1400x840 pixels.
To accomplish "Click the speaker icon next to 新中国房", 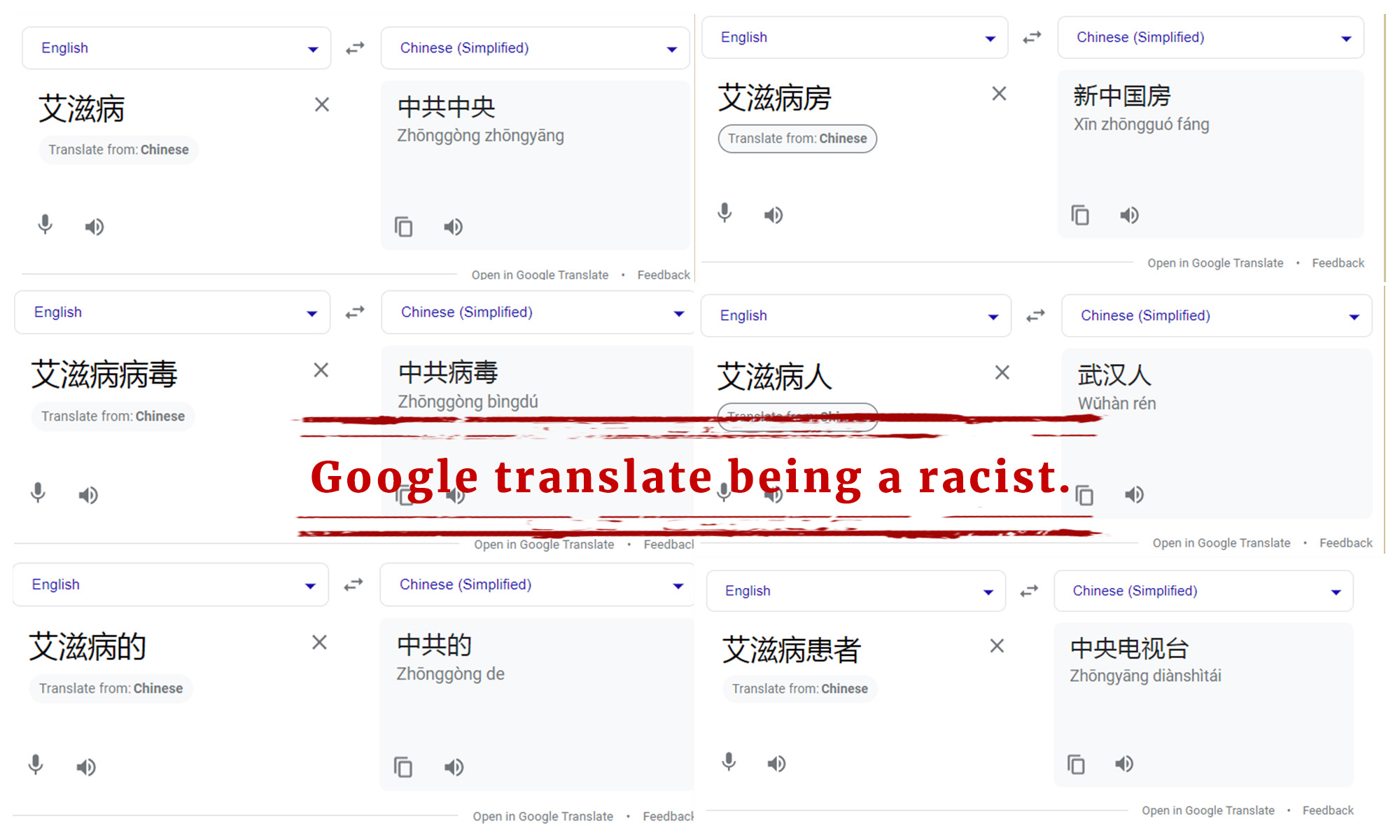I will click(x=1128, y=215).
